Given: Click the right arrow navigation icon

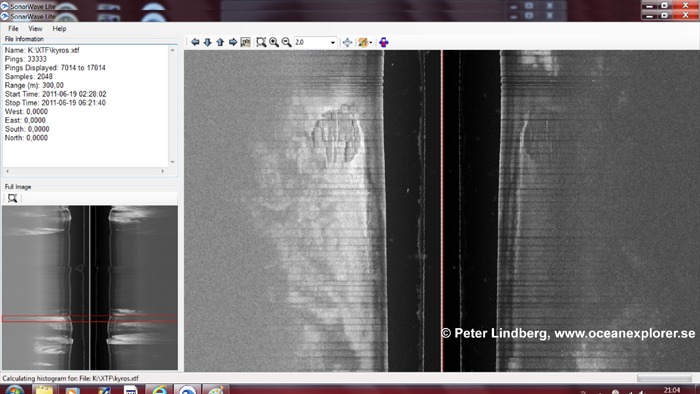Looking at the screenshot, I should pos(233,42).
